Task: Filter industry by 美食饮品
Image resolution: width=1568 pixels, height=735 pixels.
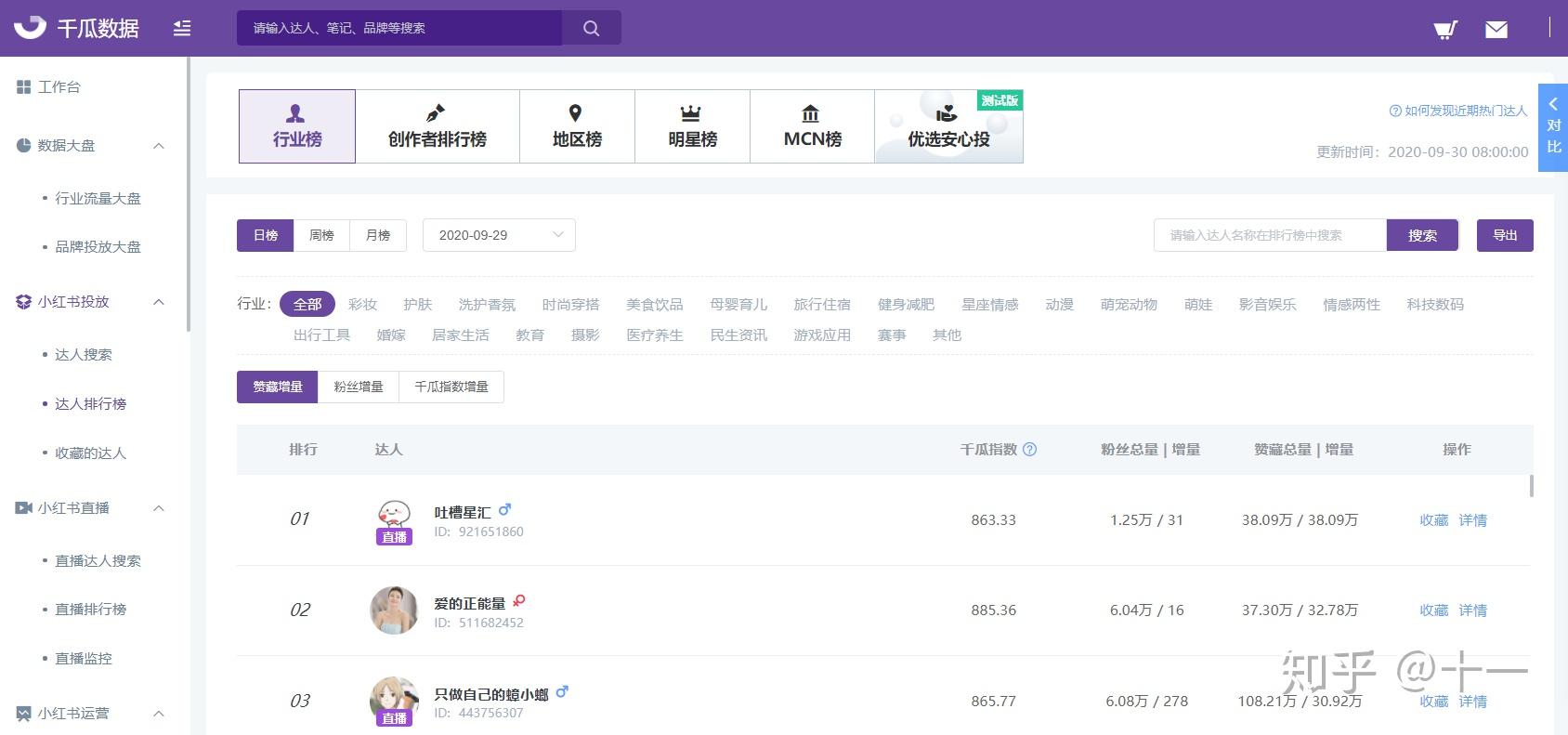Action: click(x=655, y=304)
